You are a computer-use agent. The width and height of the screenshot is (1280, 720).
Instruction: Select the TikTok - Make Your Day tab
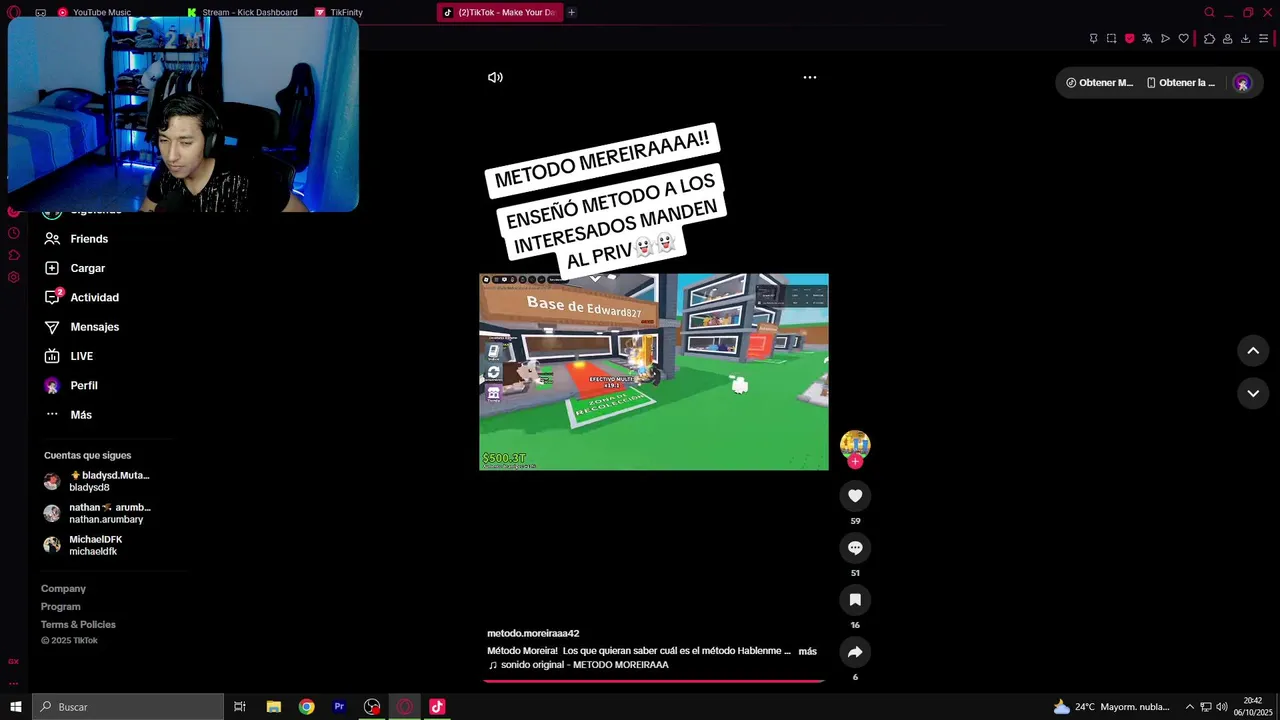click(x=500, y=12)
